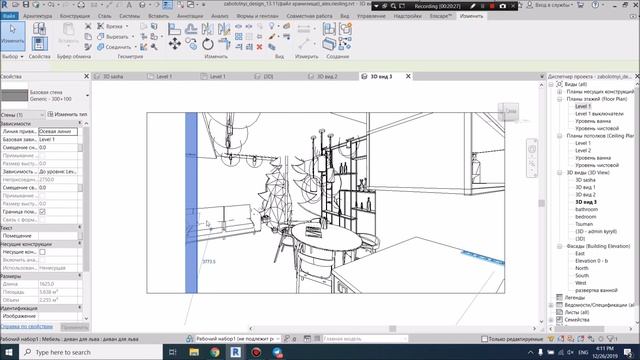Image resolution: width=640 pixels, height=360 pixels.
Task: Open the Врезка dropdown arrow
Action: coord(127,26)
